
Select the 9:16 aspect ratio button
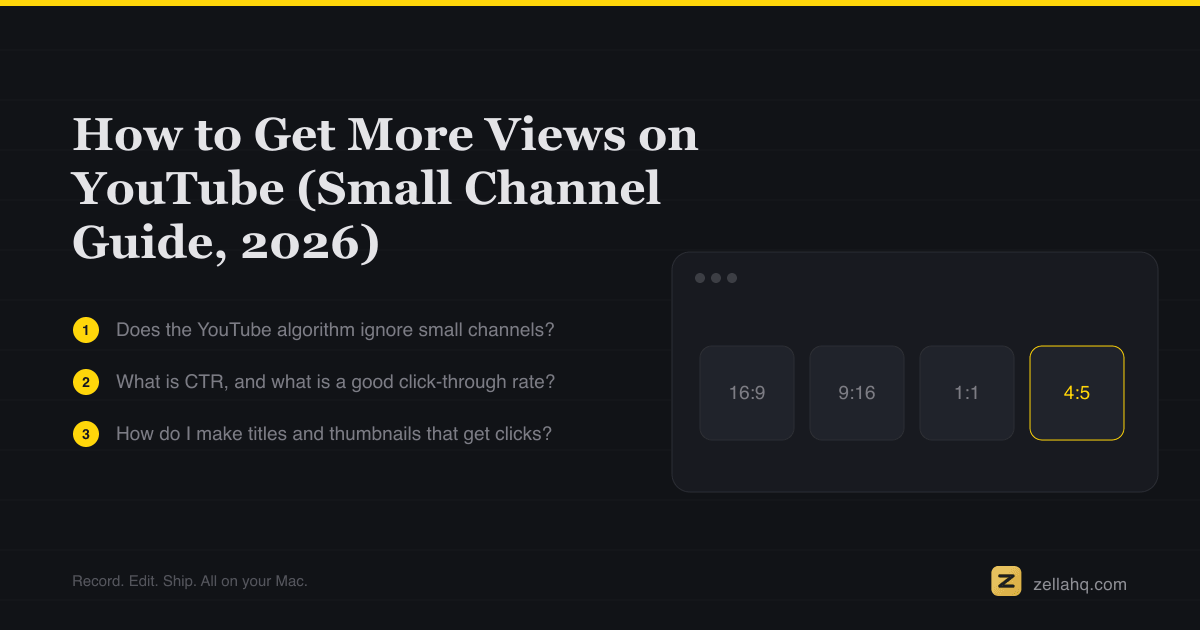[x=857, y=393]
